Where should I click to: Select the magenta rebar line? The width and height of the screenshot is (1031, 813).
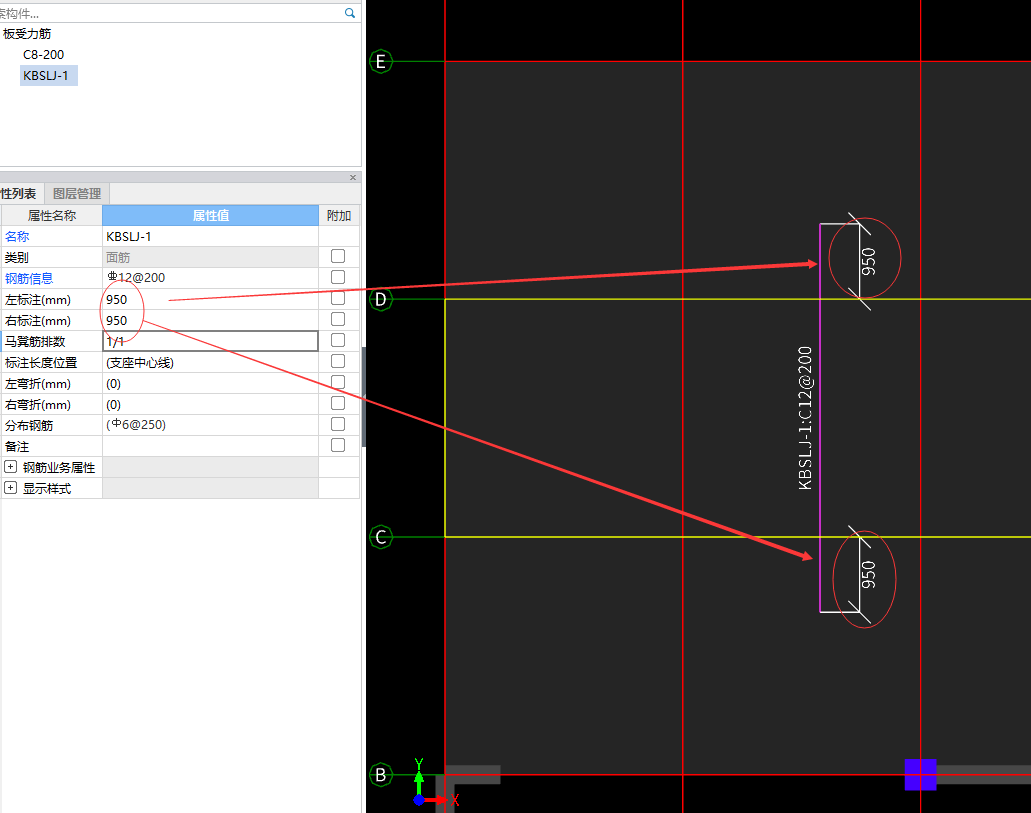820,418
